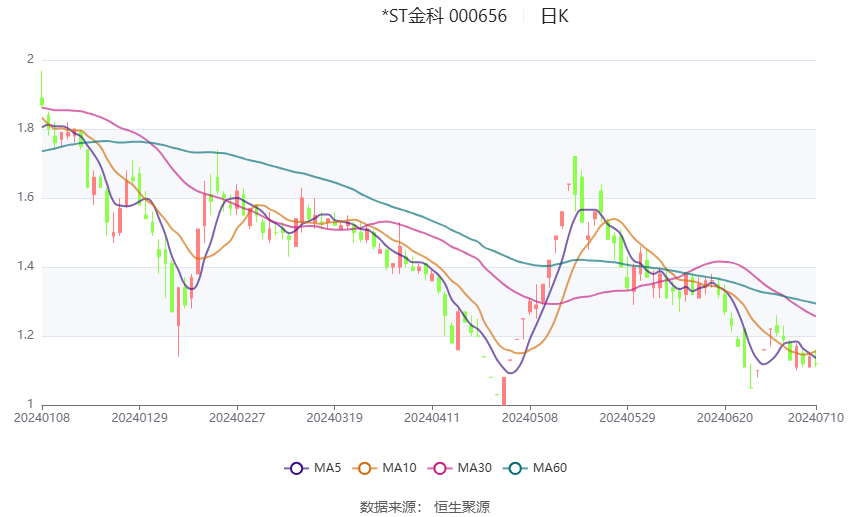Viewport: 850px width, 517px height.
Task: Click the 恒生聚源 data source text
Action: pos(462,507)
